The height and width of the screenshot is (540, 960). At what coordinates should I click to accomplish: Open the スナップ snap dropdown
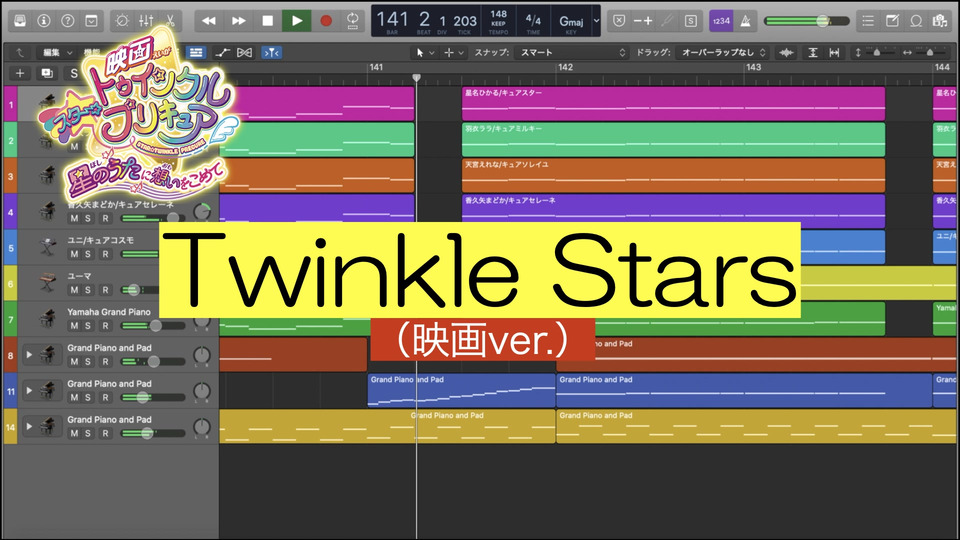[571, 53]
